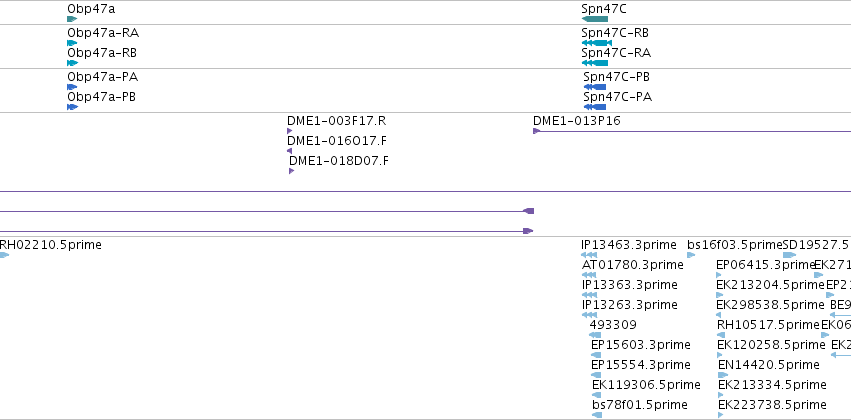
Task: Click the Obp47a-PB label text
Action: [x=101, y=97]
